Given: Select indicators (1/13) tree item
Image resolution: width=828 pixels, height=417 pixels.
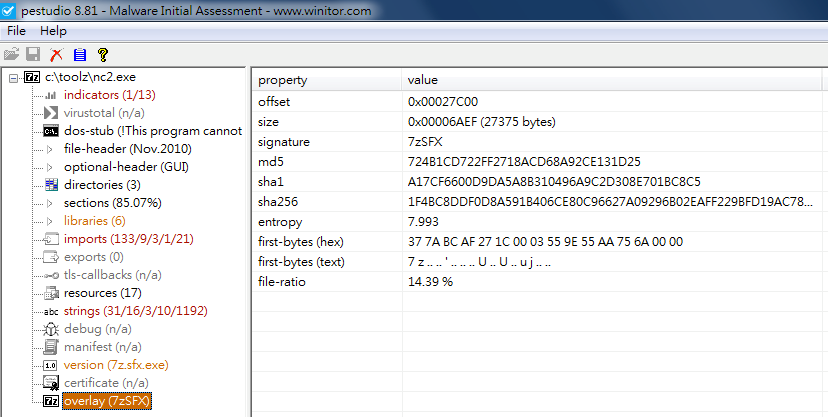Looking at the screenshot, I should click(x=109, y=95).
